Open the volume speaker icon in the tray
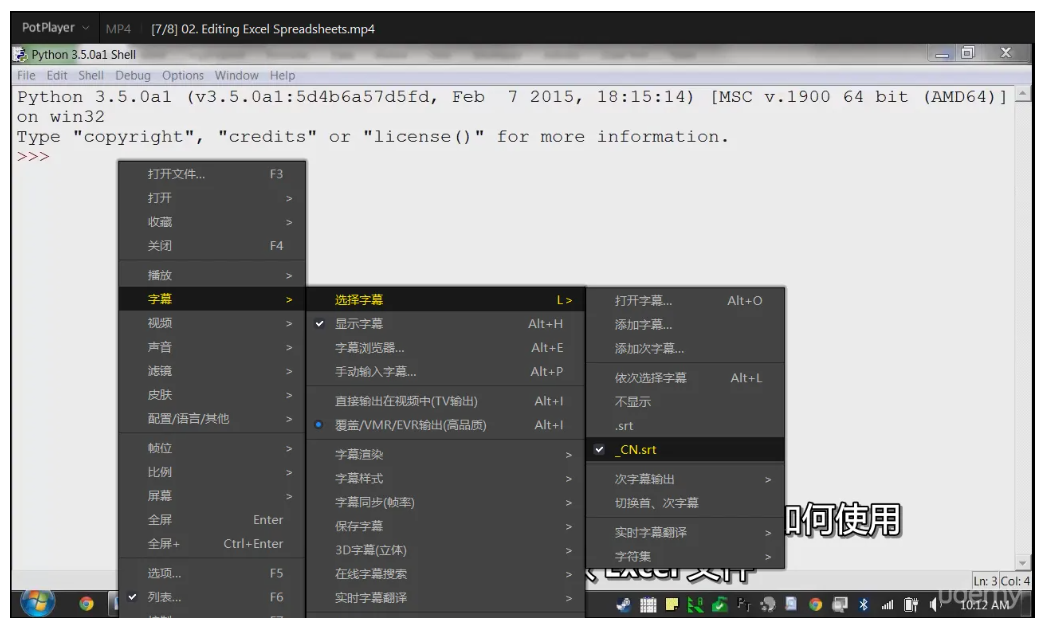This screenshot has width=1050, height=618. 932,605
